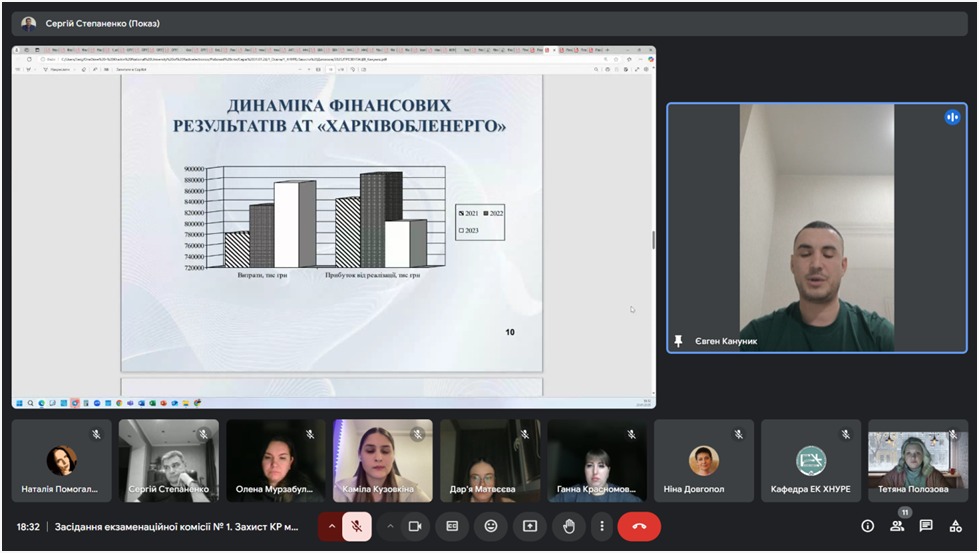Select Каміла Кузовкіна's participant thumbnail
The image size is (979, 553).
point(382,460)
